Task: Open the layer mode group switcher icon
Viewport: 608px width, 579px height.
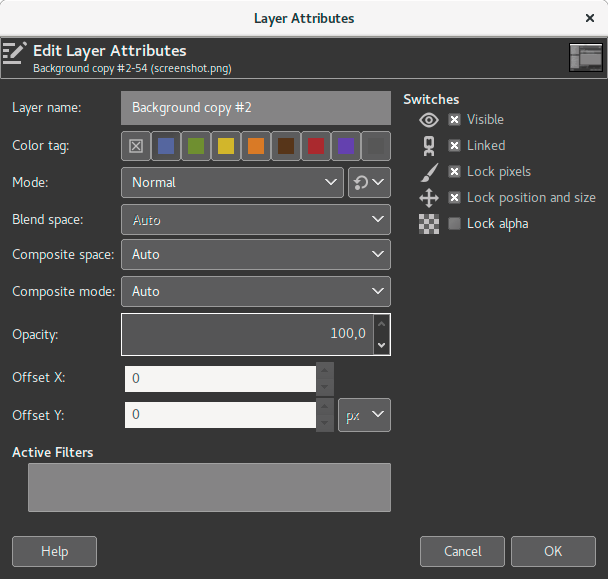Action: pos(369,183)
